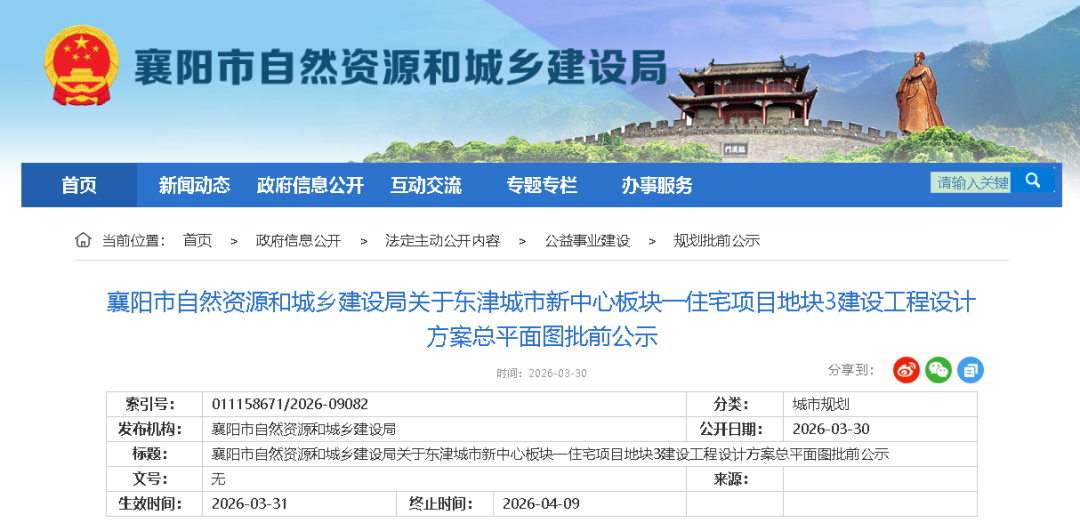
Task: Open the 专题专栏 navigation item
Action: tap(541, 185)
